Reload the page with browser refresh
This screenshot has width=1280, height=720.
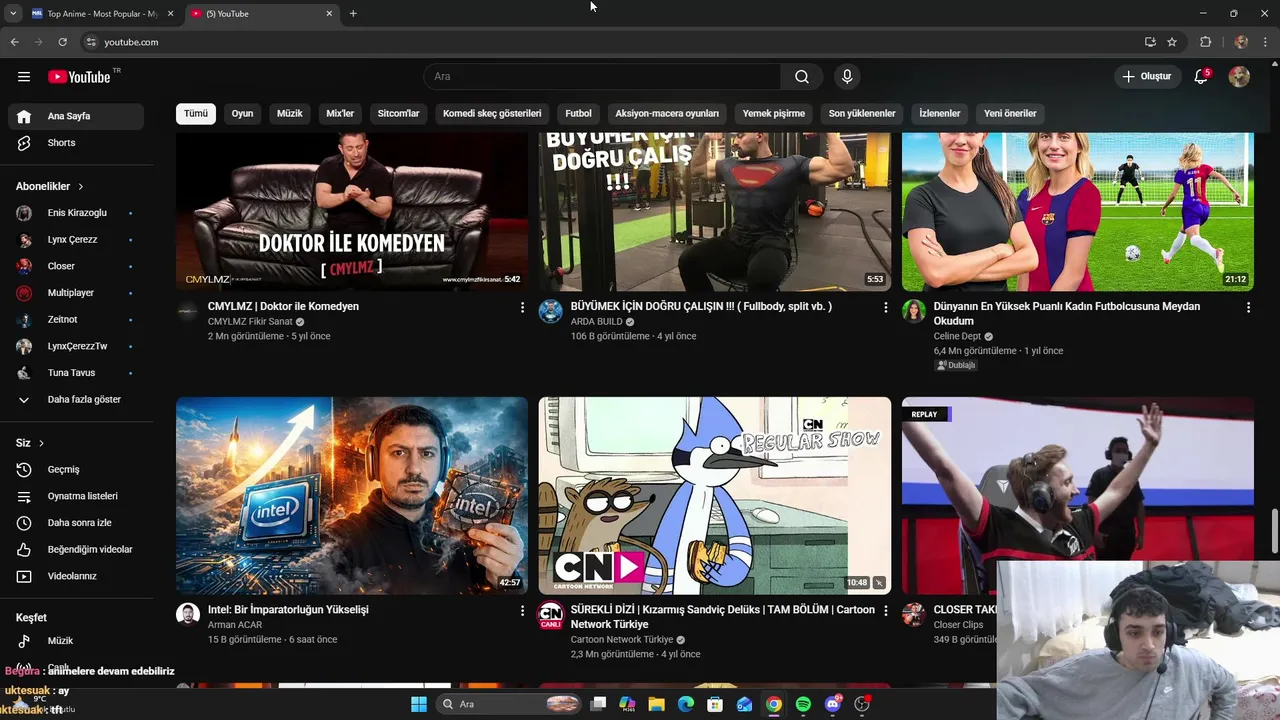(x=62, y=42)
